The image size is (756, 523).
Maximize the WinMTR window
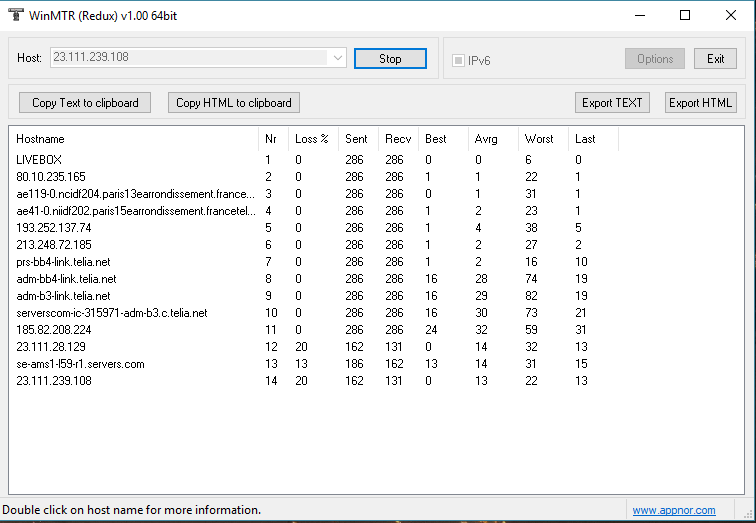[x=685, y=16]
